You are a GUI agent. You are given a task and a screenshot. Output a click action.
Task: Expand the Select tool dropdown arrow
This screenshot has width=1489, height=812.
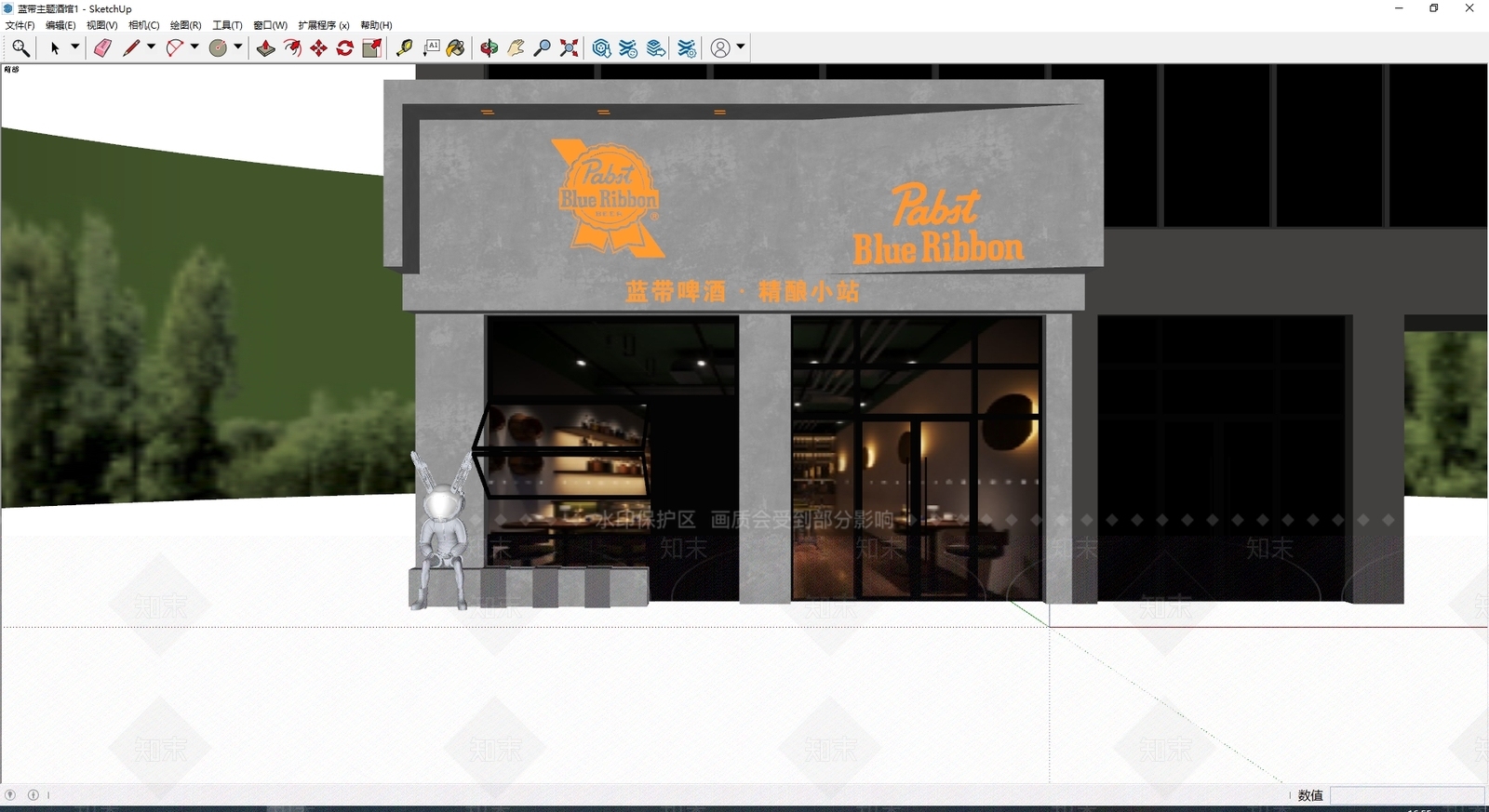[74, 47]
